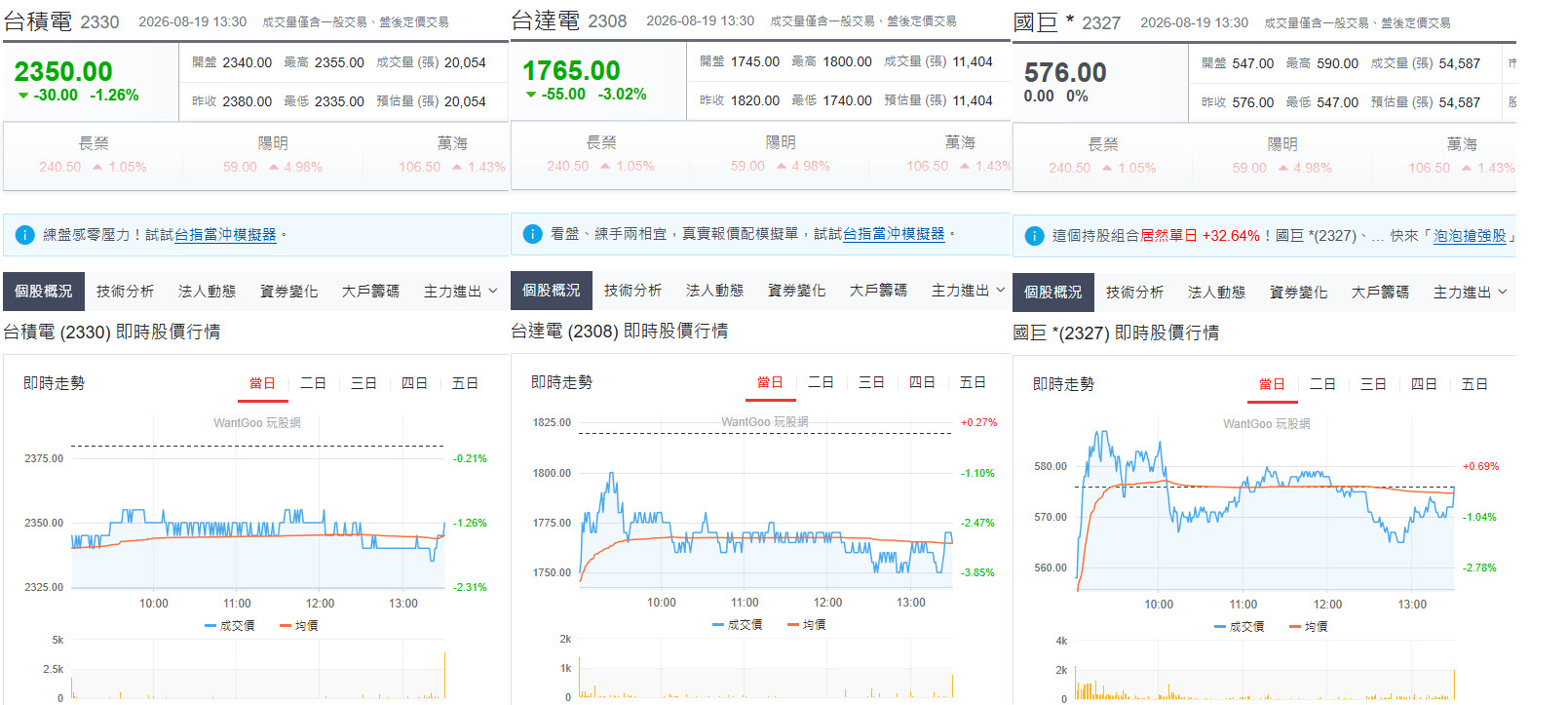1568x705 pixels.
Task: Click the green down arrow beside 台達電 -55.00
Action: (x=531, y=94)
